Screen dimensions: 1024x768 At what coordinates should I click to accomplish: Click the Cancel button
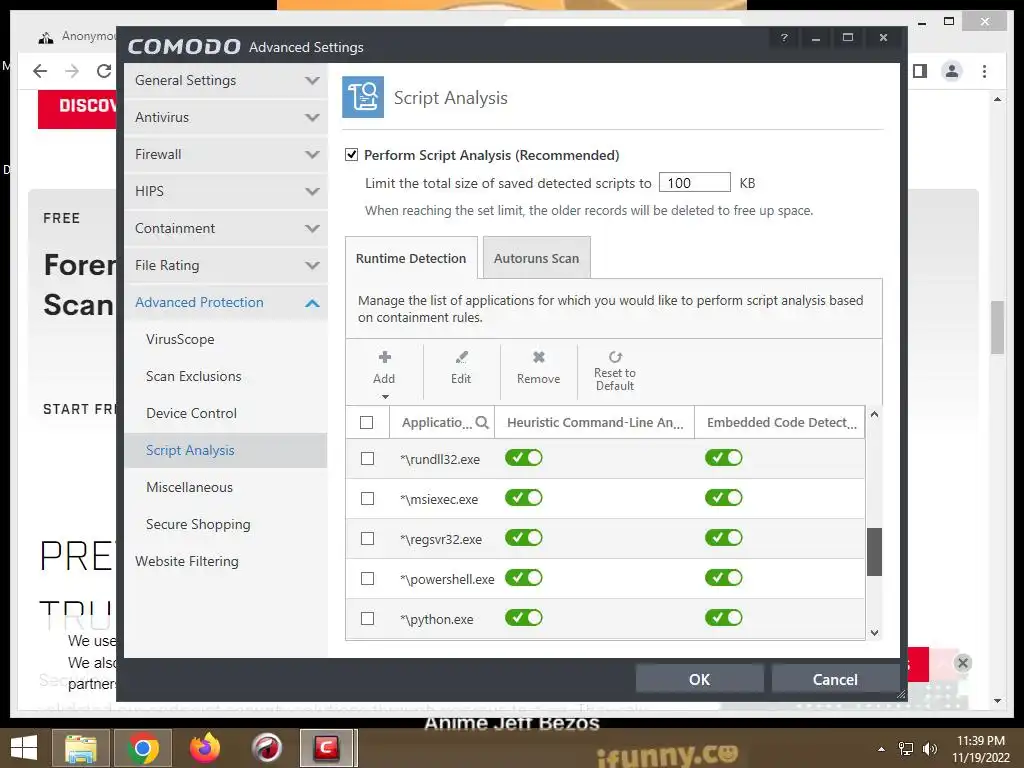[835, 679]
